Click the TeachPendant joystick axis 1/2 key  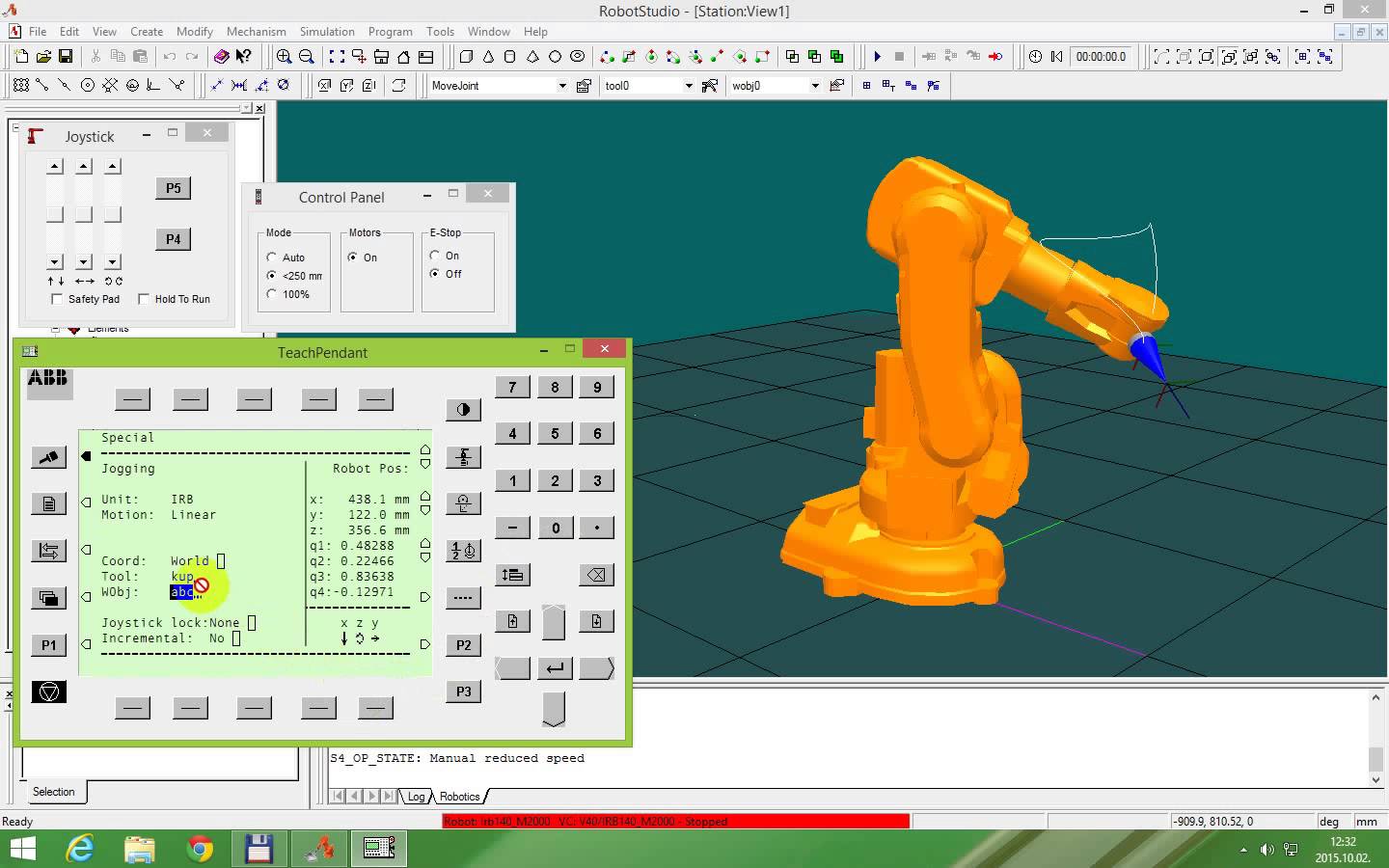coord(463,551)
